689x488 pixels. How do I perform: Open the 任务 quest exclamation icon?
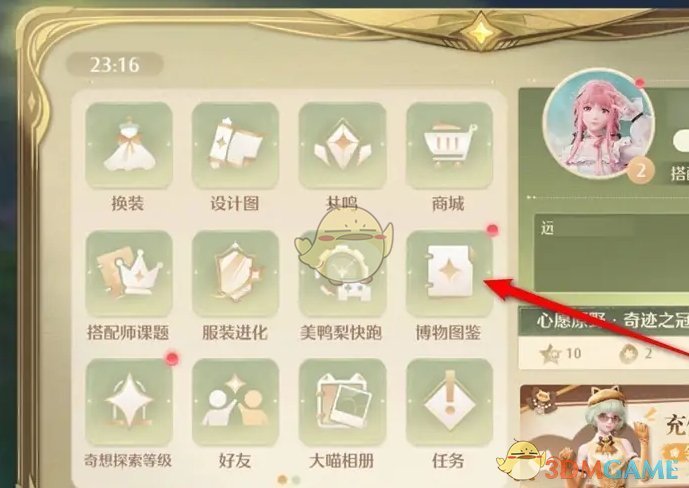pos(449,402)
